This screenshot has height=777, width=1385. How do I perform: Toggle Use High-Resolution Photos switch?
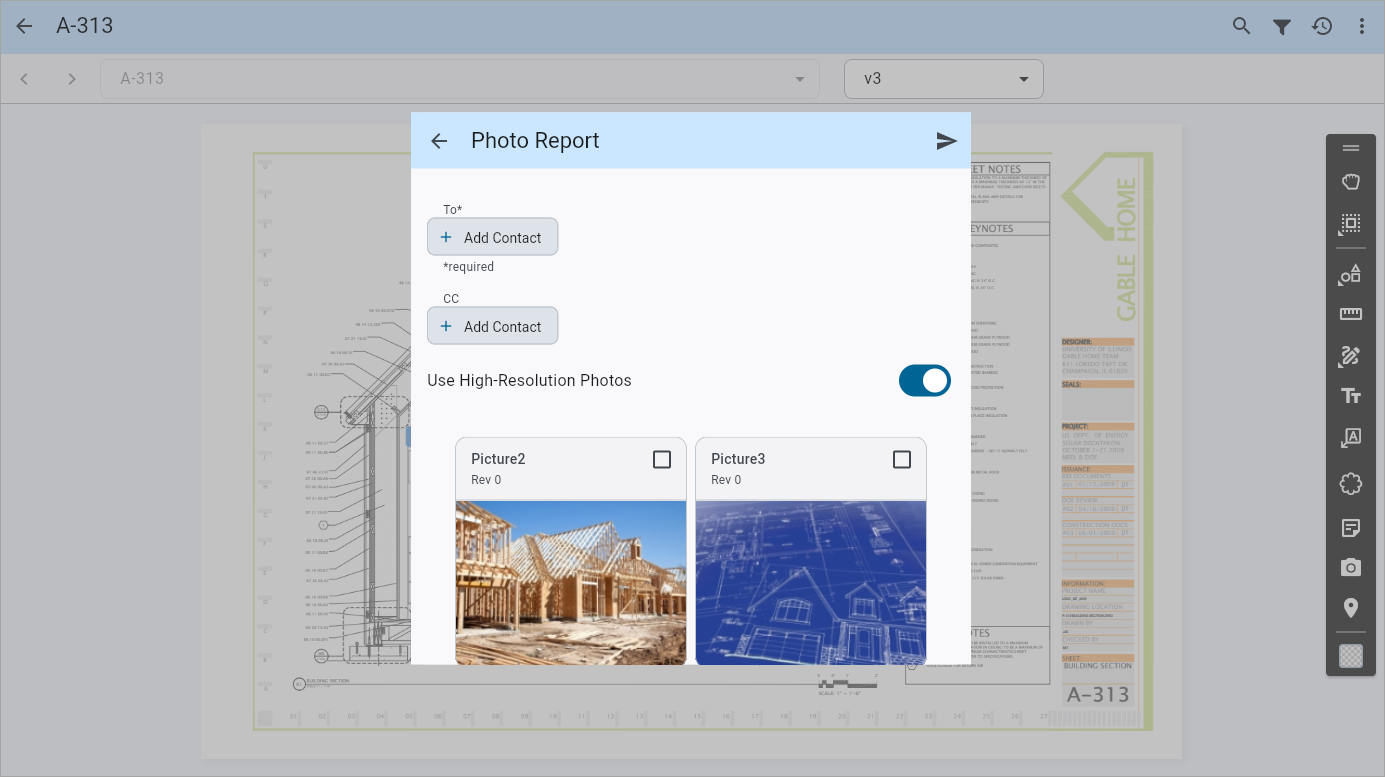(x=925, y=380)
